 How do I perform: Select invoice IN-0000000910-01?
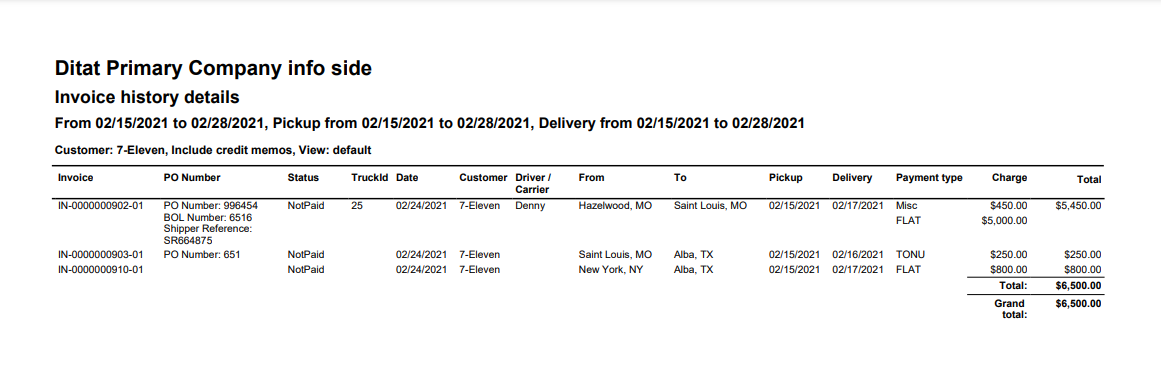pos(100,269)
